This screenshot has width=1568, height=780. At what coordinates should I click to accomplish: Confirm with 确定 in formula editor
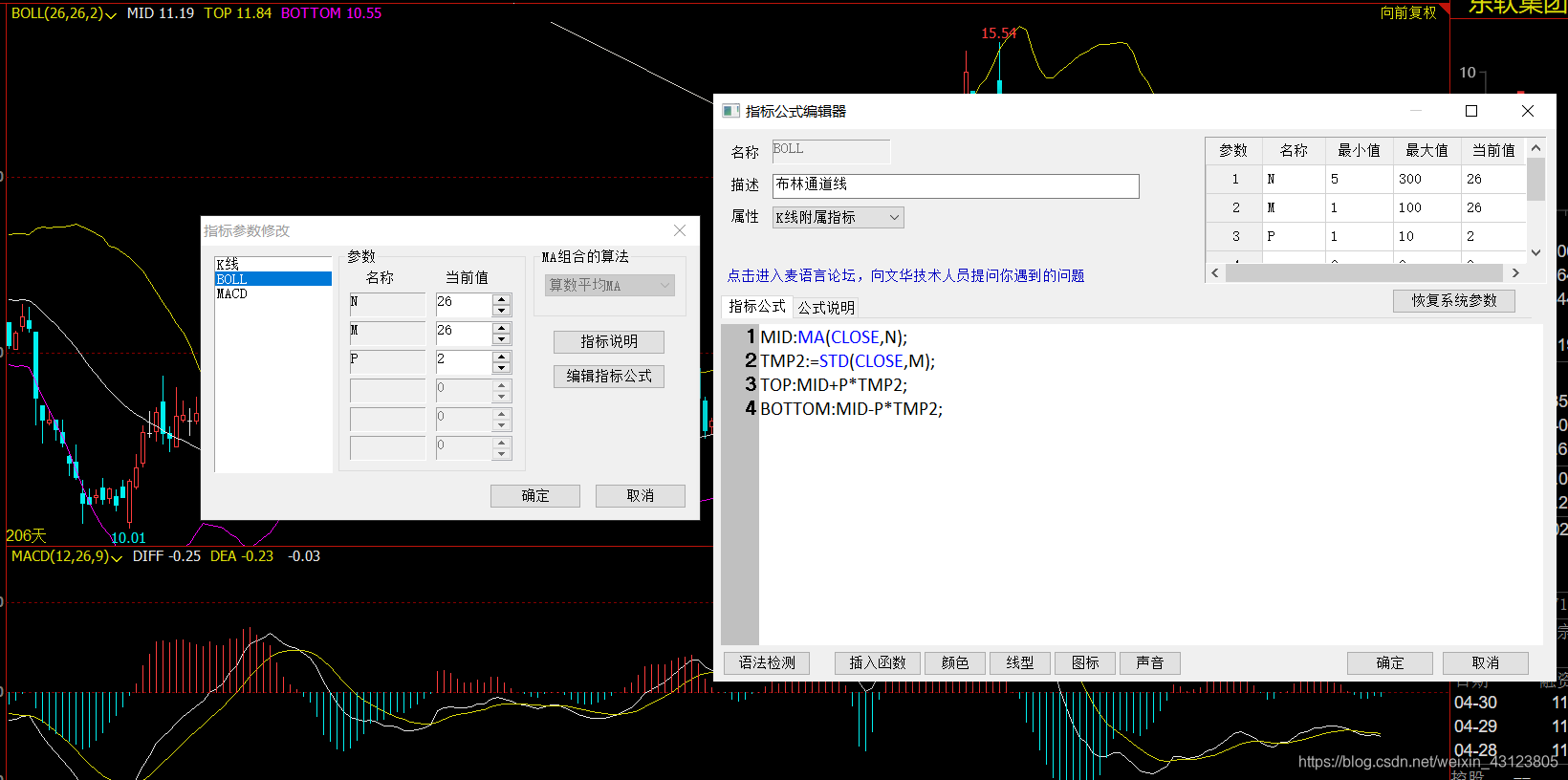click(1390, 662)
